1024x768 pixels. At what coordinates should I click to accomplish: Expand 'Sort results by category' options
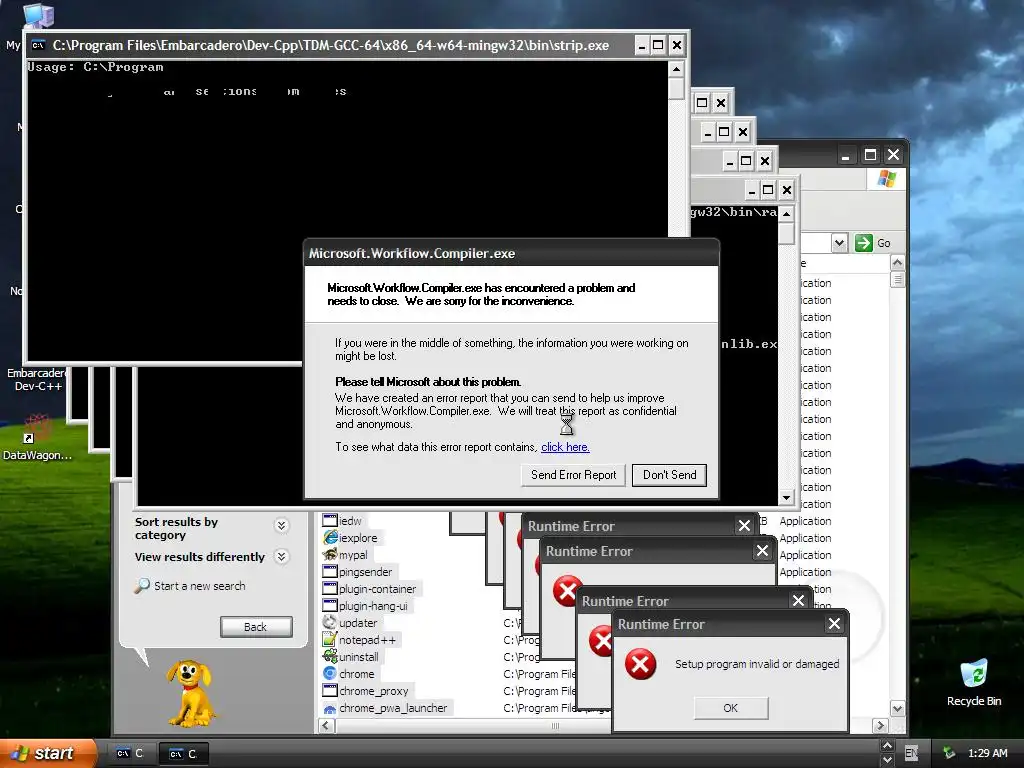click(x=281, y=526)
